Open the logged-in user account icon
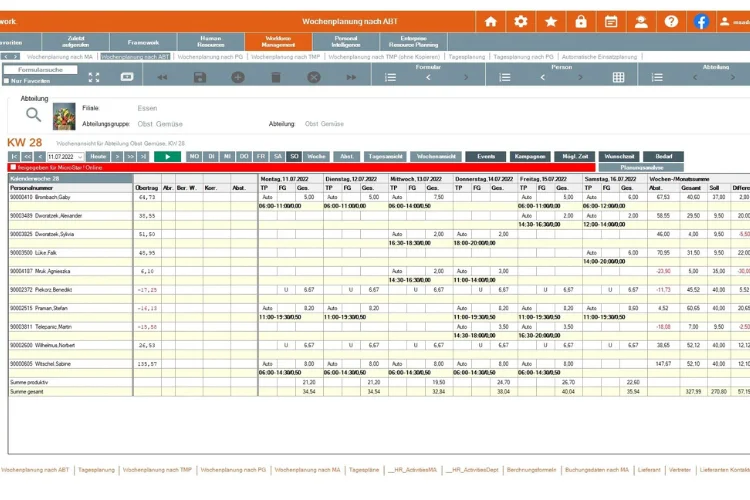The image size is (750, 500). click(725, 22)
